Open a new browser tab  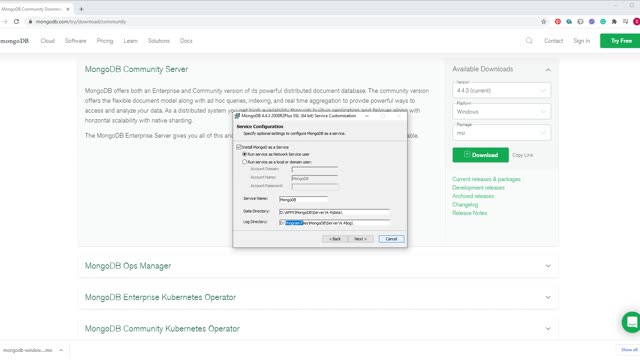[x=81, y=9]
